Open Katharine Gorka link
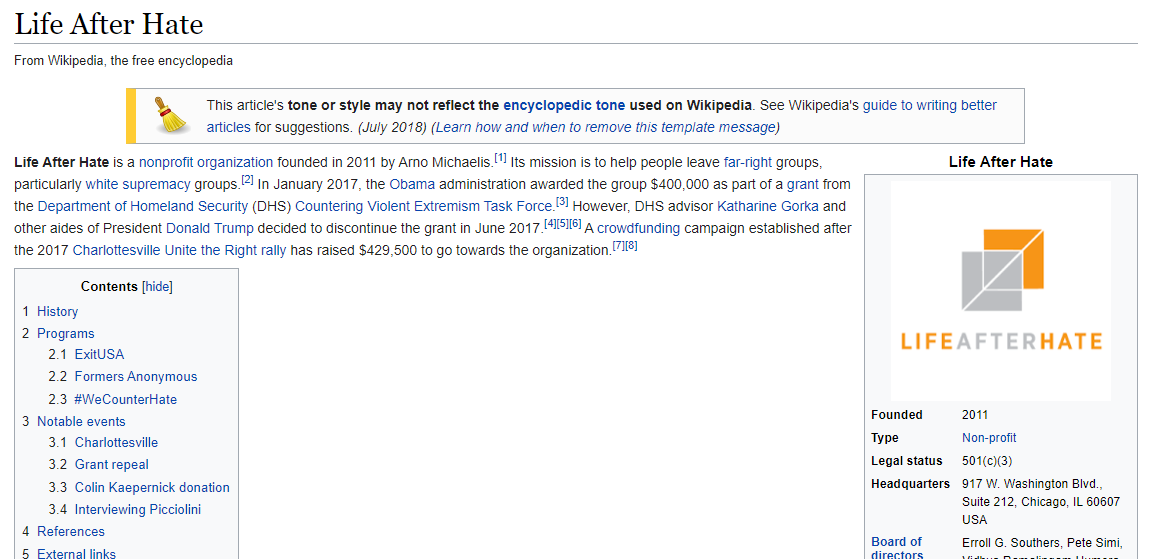The height and width of the screenshot is (559, 1155). pos(768,205)
